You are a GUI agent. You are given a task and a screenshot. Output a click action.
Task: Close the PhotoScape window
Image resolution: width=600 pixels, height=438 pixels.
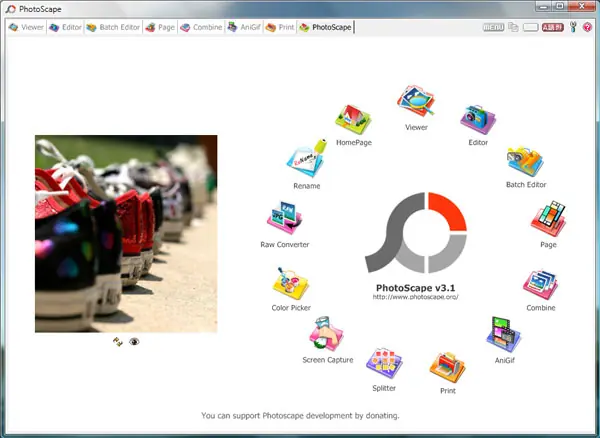coord(581,6)
